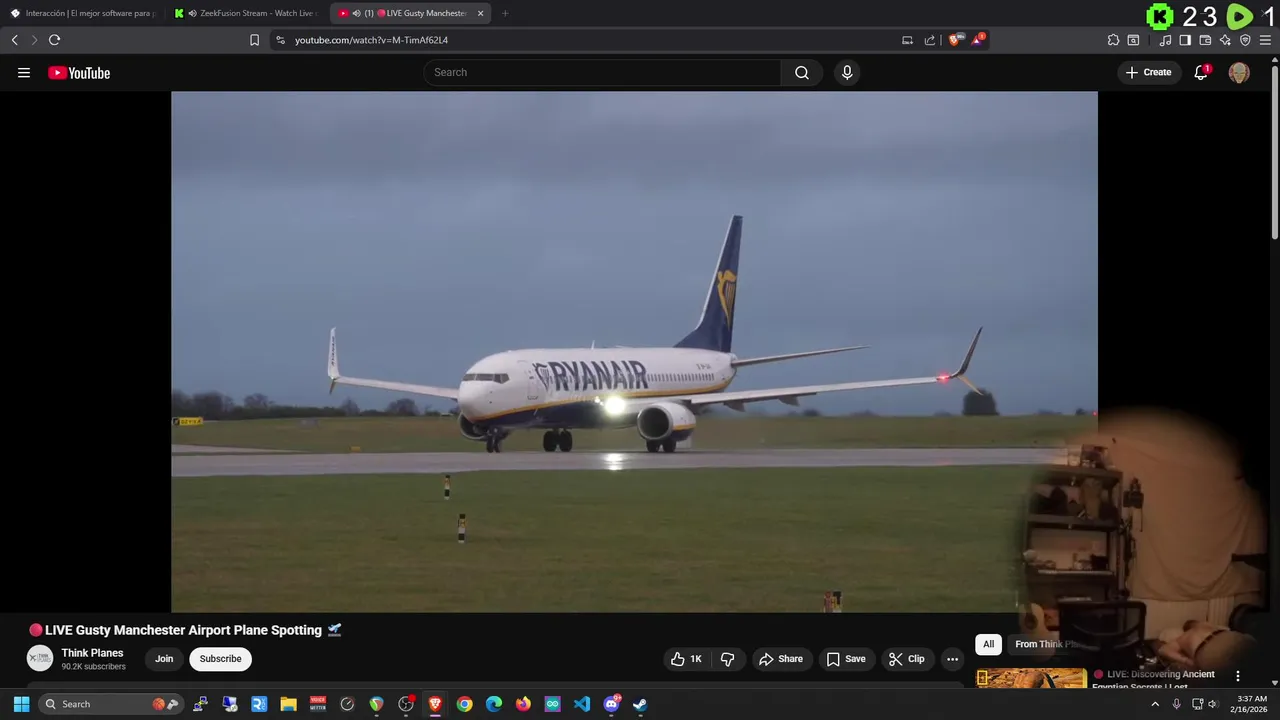The width and height of the screenshot is (1280, 720).
Task: Open more actions ellipsis menu
Action: (952, 659)
